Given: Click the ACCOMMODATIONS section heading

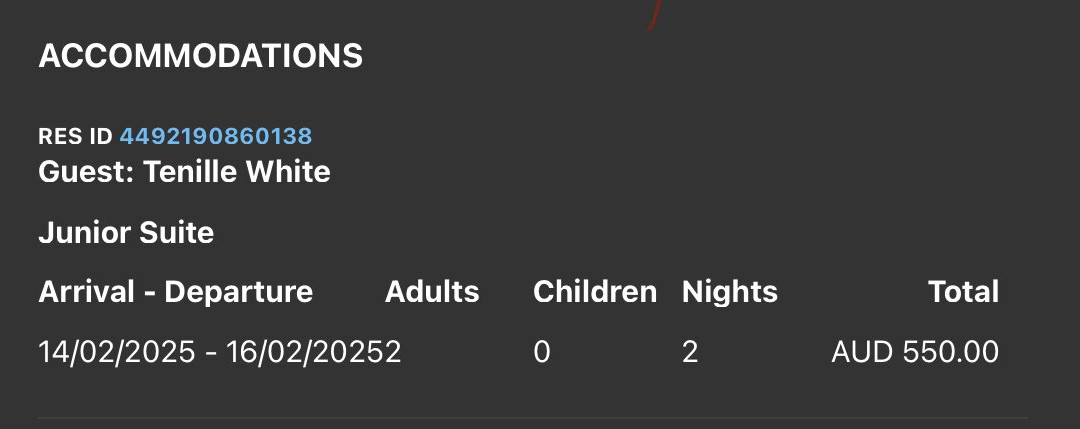Looking at the screenshot, I should (x=200, y=56).
